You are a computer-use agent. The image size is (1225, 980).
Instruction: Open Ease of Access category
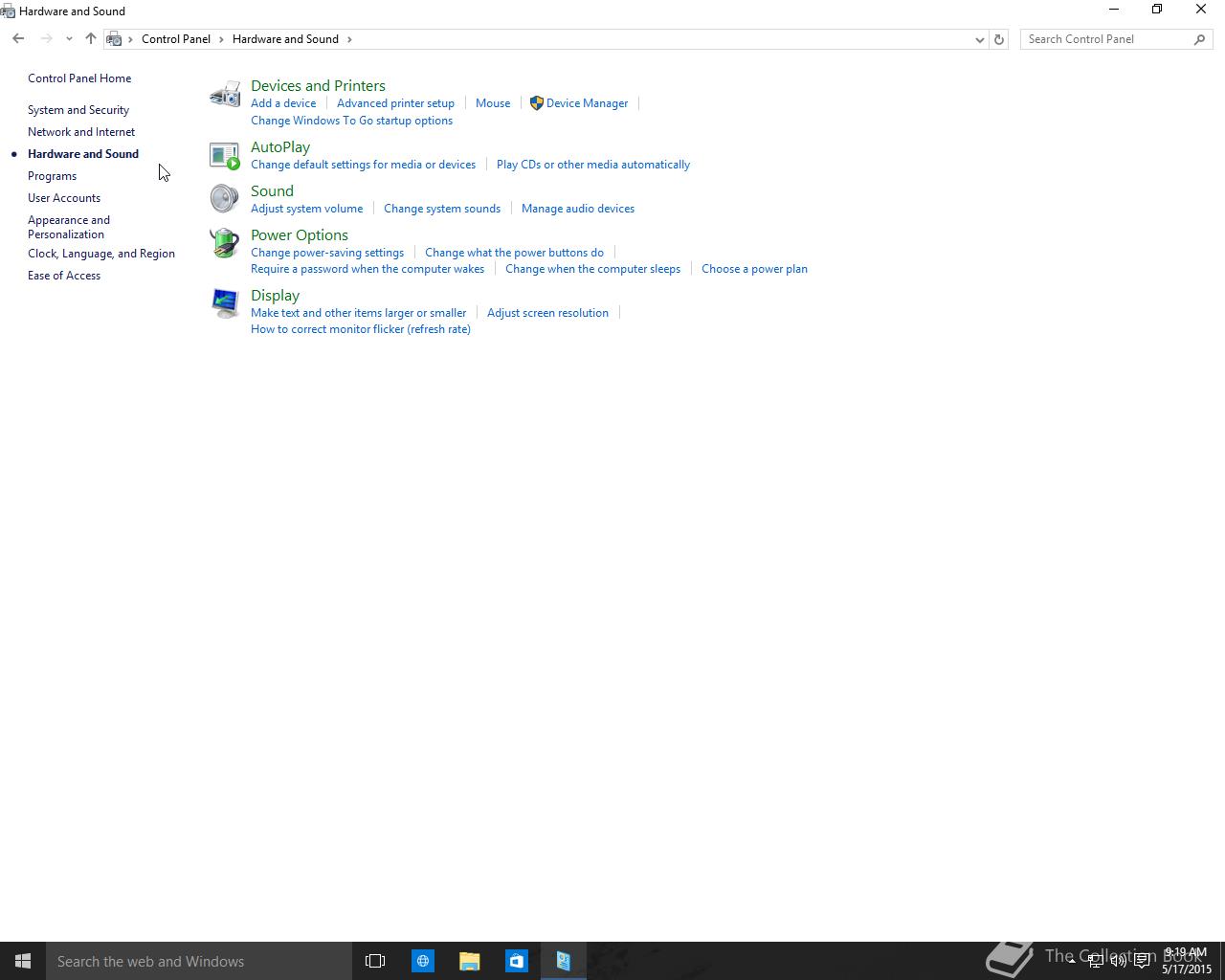[x=64, y=276]
